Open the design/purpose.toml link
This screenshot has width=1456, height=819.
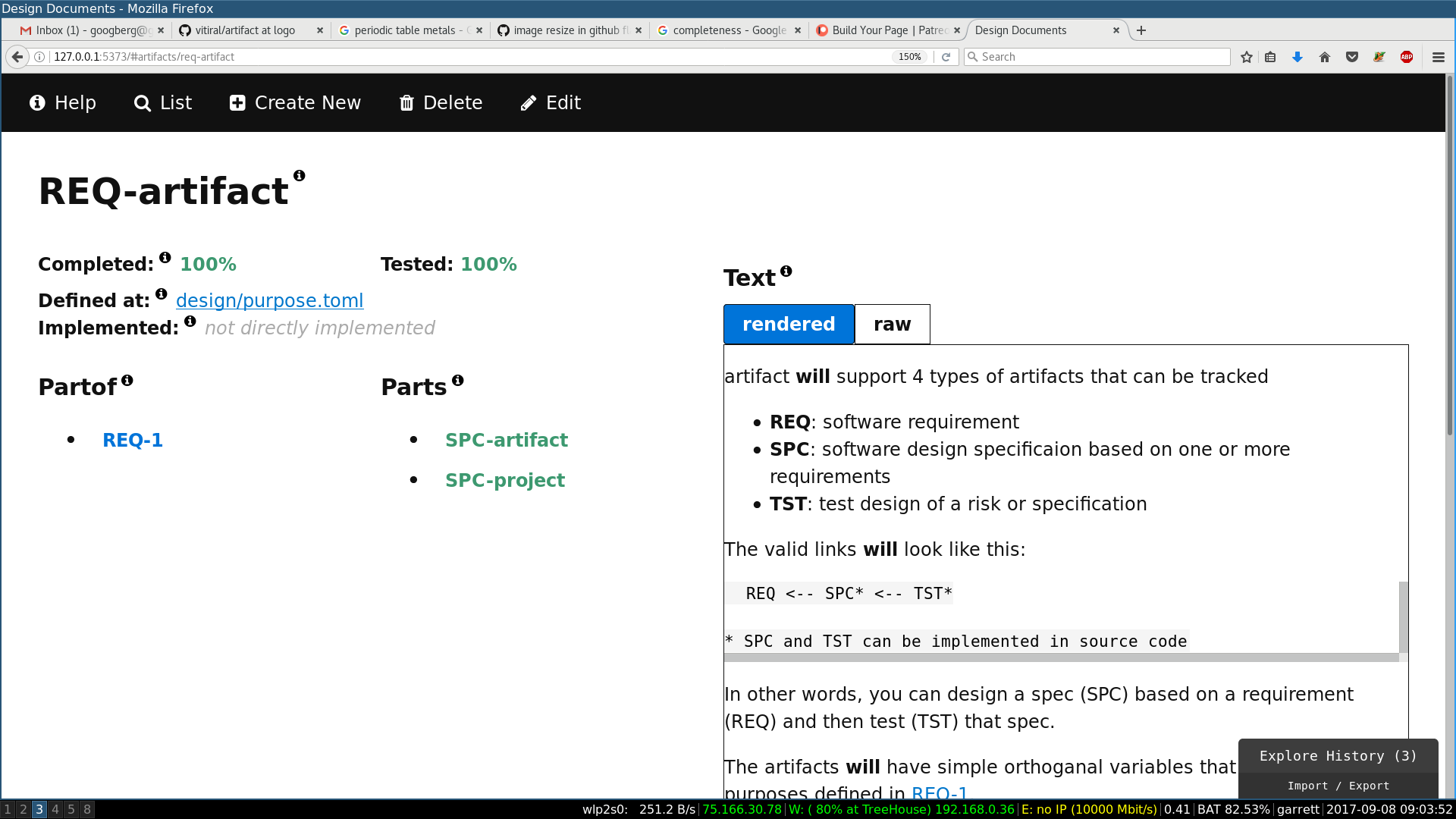tap(270, 300)
